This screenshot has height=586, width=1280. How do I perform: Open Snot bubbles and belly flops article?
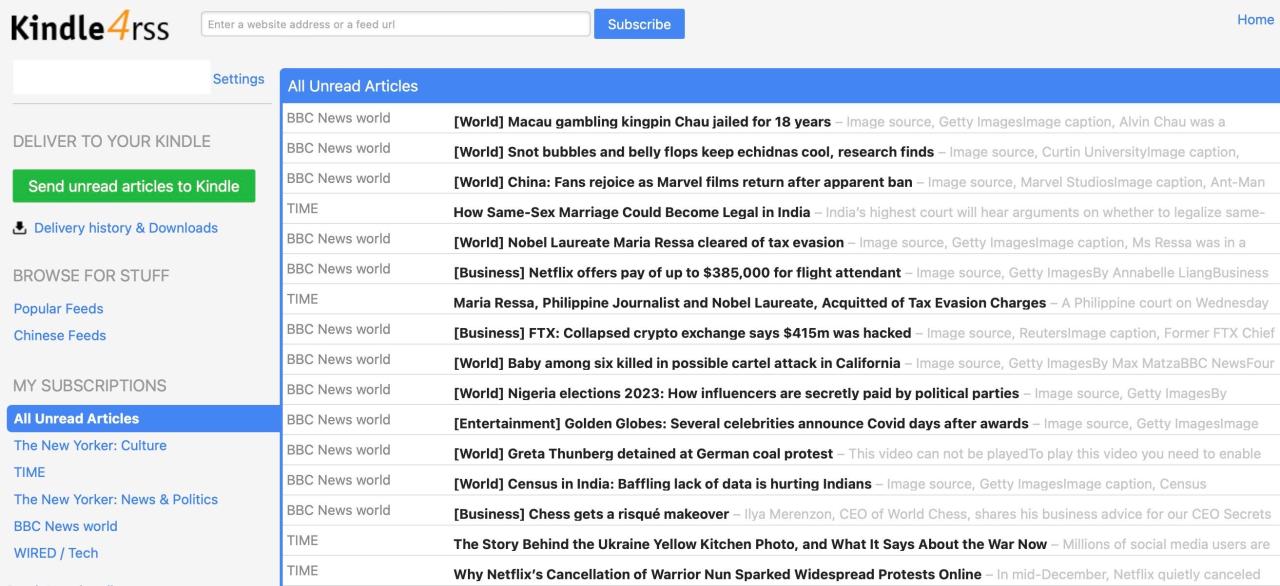pos(694,152)
